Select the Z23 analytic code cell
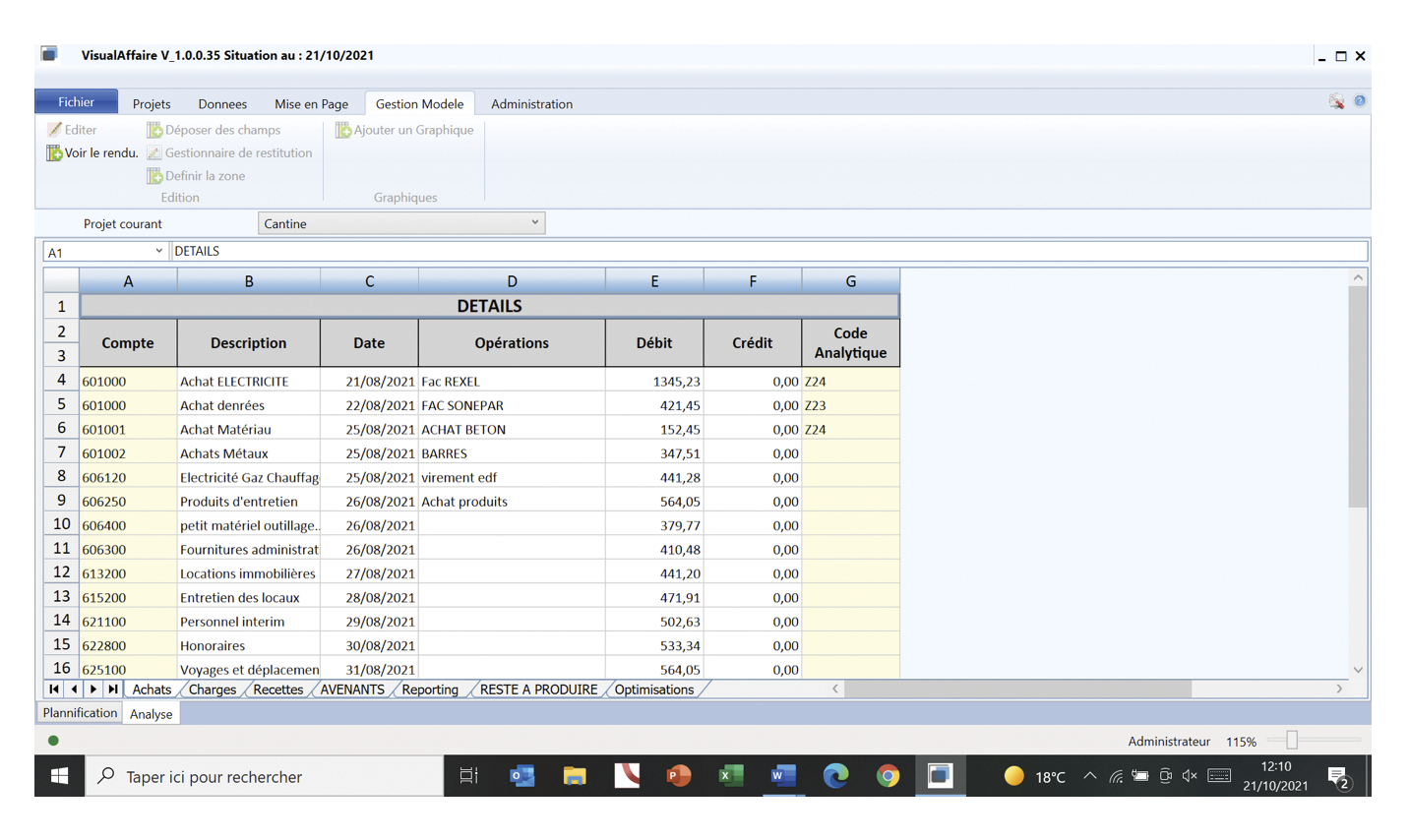This screenshot has width=1409, height=840. (850, 405)
